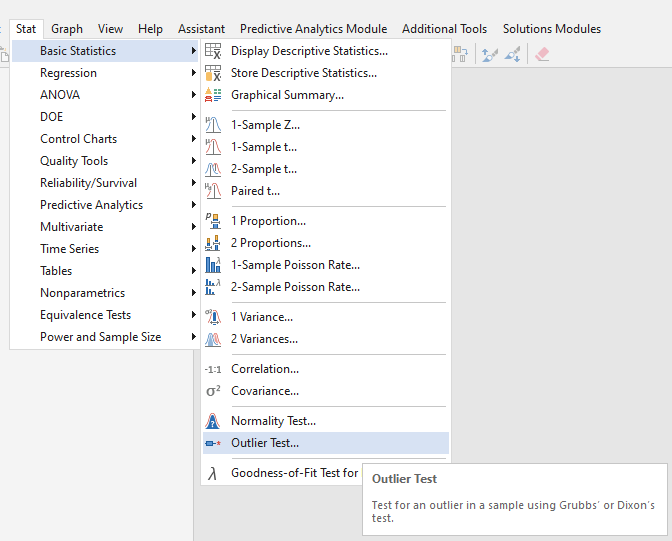This screenshot has height=541, width=672.
Task: Click the pink eraser toolbar icon
Action: [542, 54]
